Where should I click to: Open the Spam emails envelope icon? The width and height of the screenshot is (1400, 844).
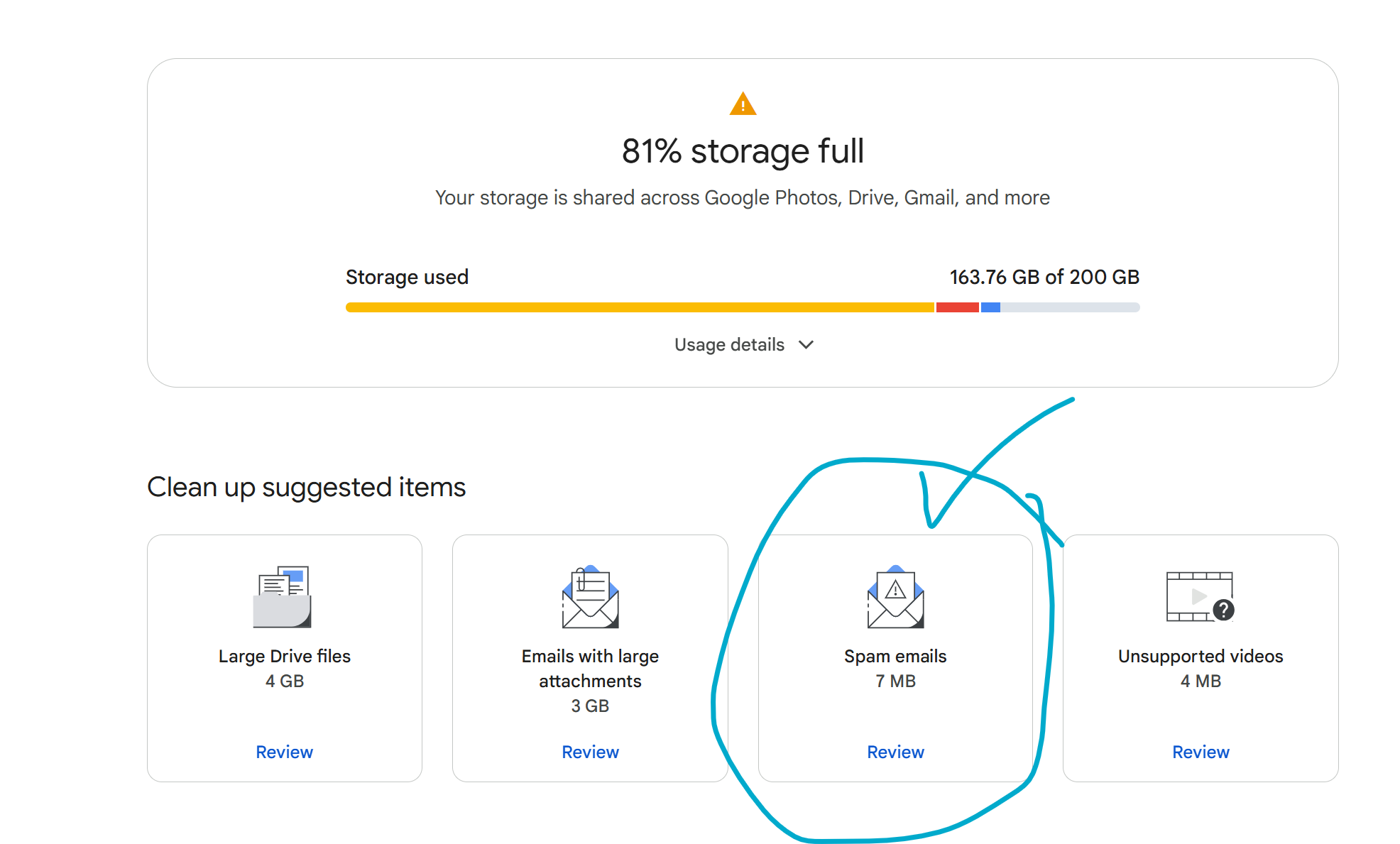(895, 598)
